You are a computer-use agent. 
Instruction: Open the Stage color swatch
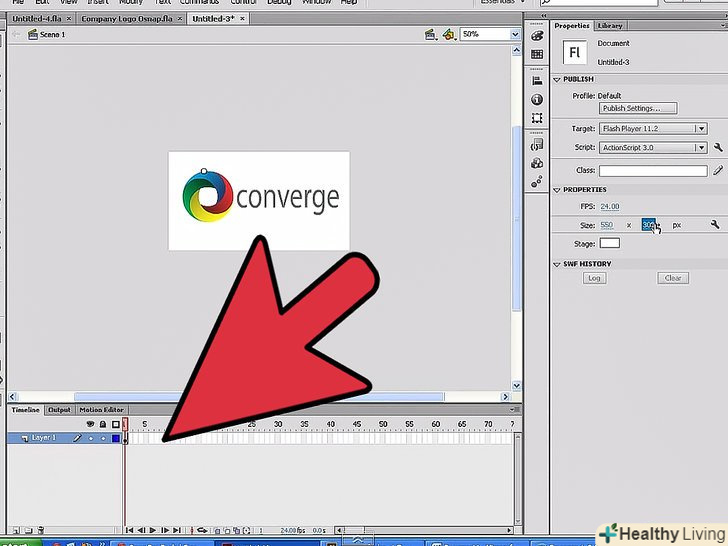pos(609,243)
